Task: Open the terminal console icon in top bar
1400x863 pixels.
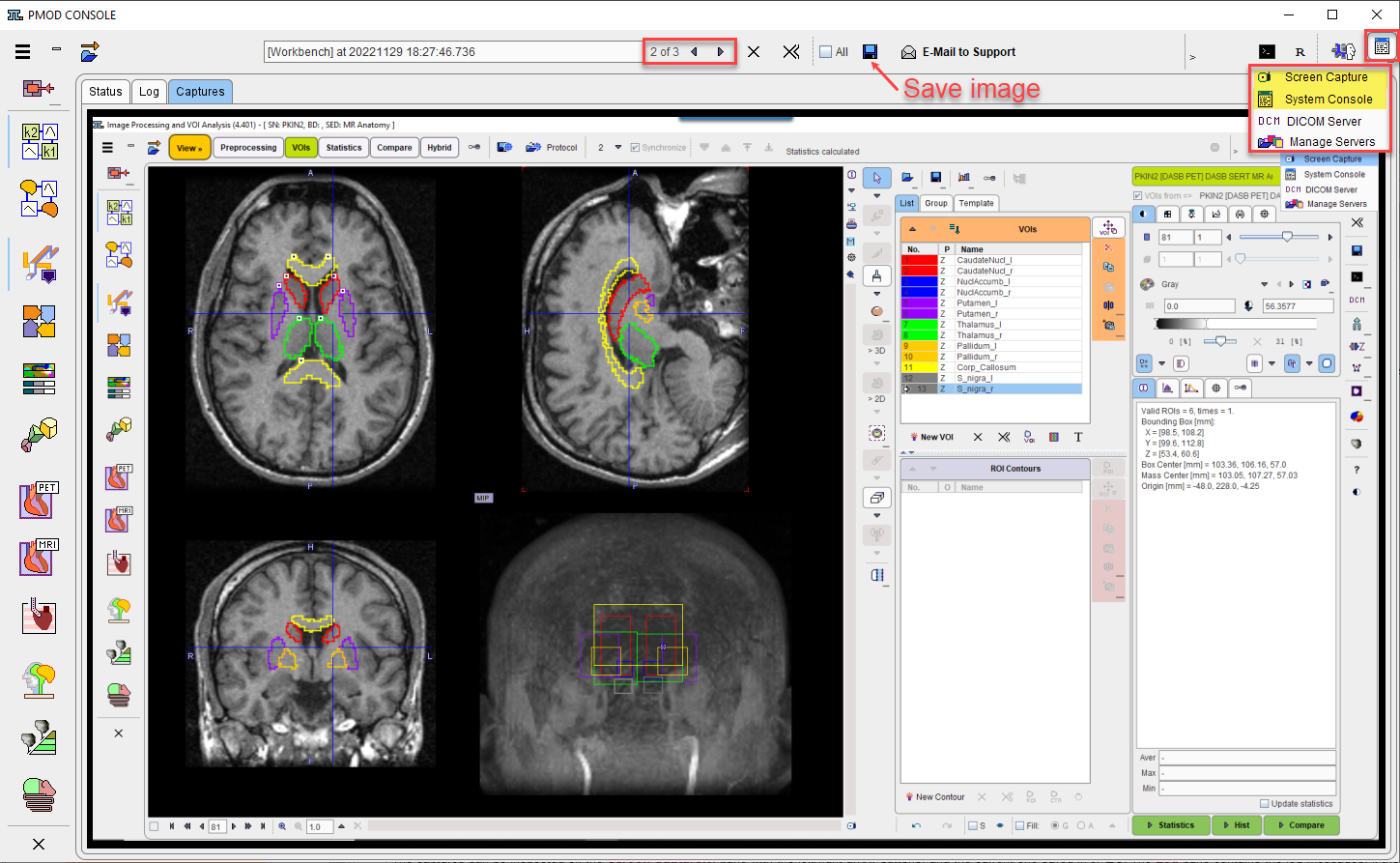Action: (x=1267, y=52)
